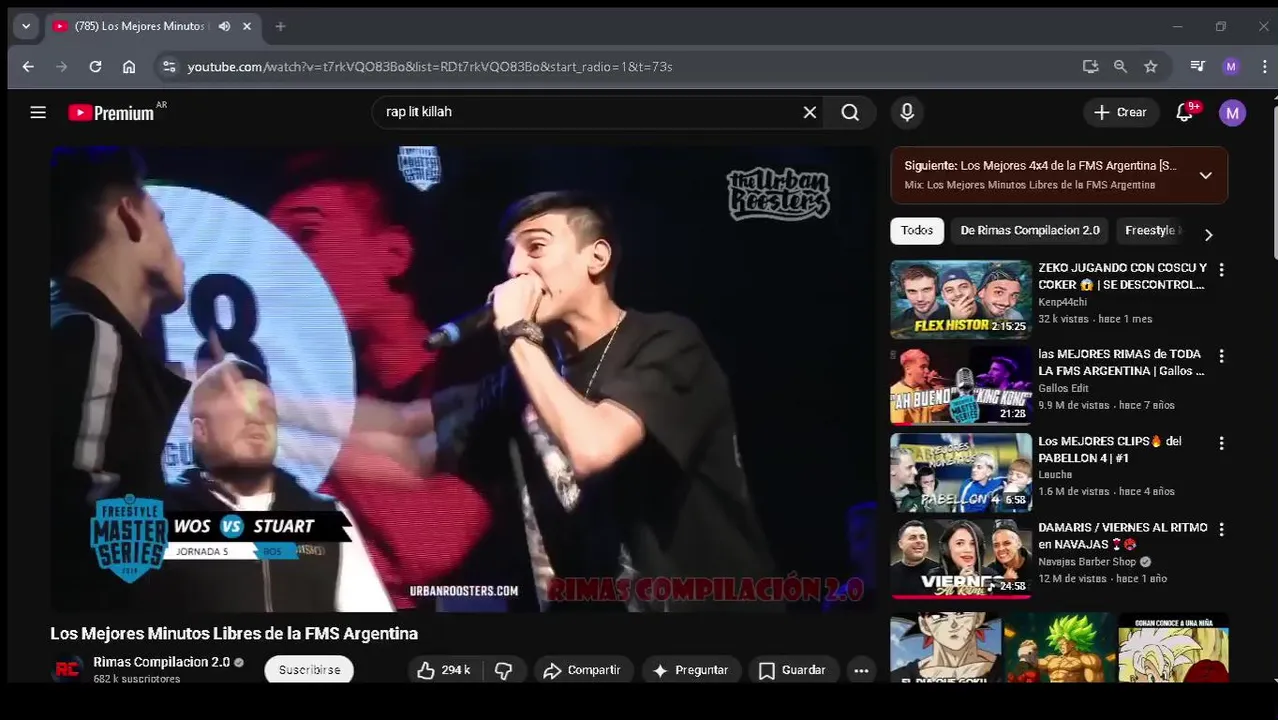1278x720 pixels.
Task: Open notifications bell
Action: (1185, 113)
